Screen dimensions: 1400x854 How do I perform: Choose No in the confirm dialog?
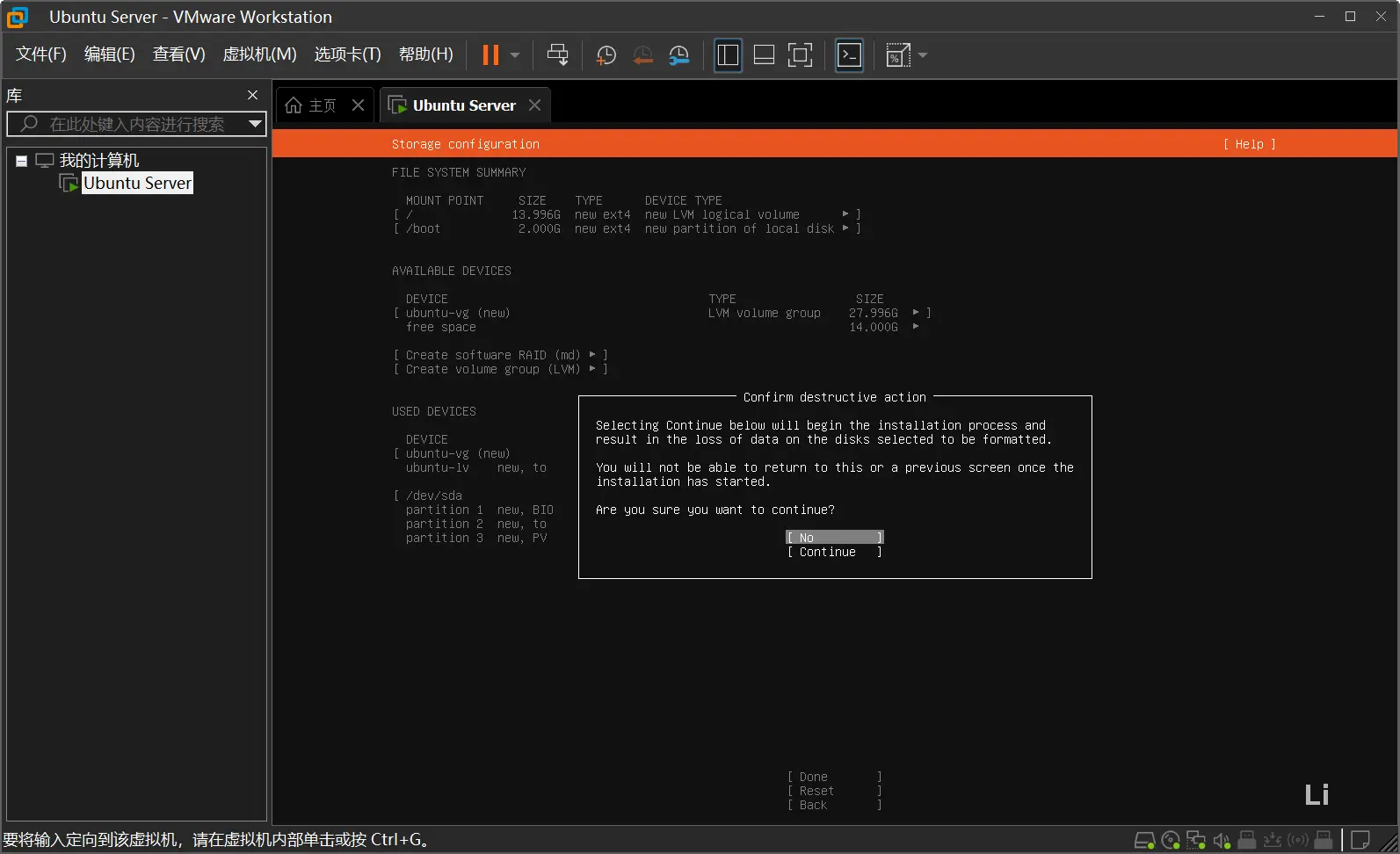[833, 538]
